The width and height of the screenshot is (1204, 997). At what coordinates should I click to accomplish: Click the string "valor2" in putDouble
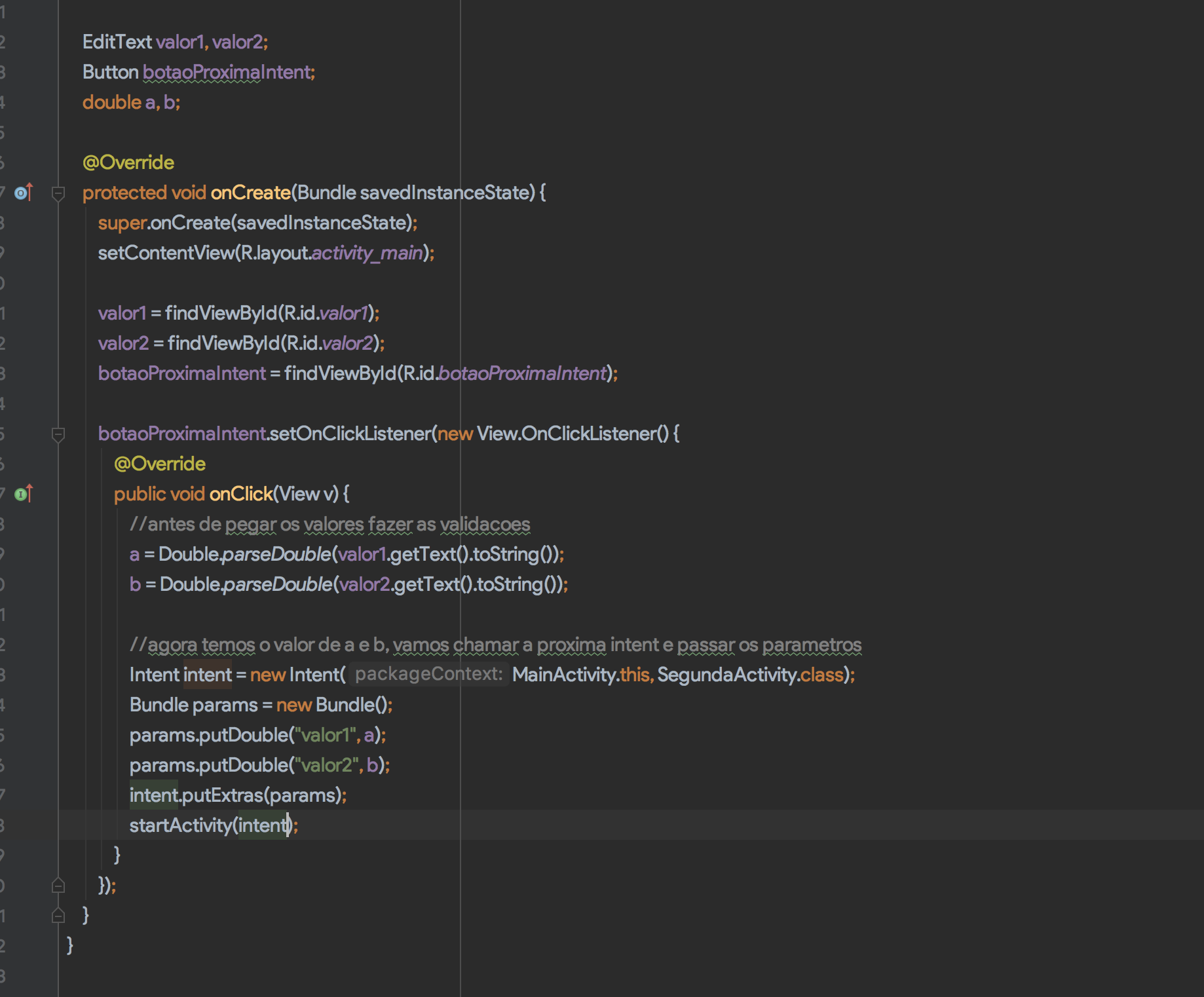326,765
